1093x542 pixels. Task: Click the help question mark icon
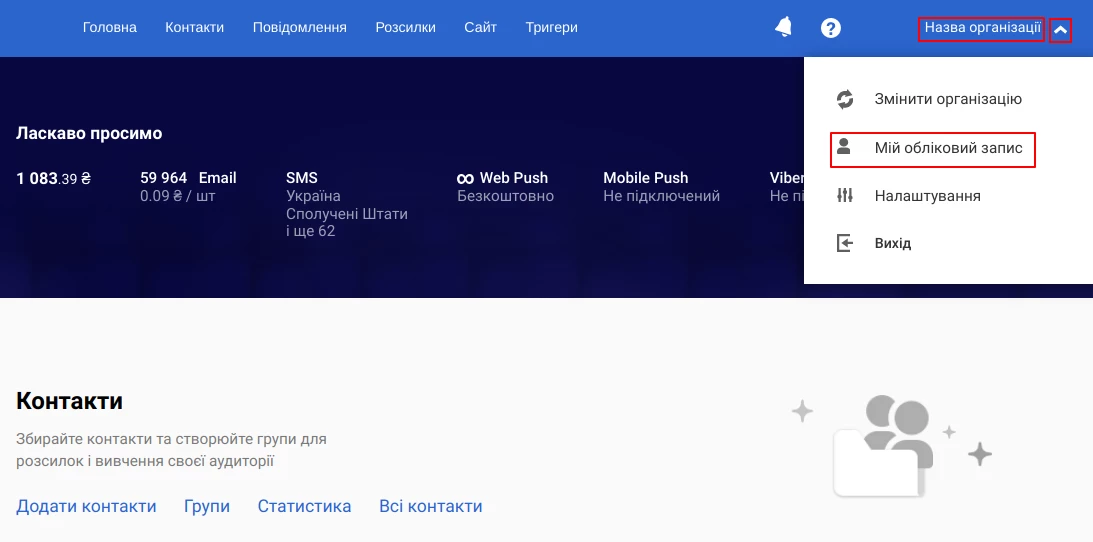click(831, 28)
